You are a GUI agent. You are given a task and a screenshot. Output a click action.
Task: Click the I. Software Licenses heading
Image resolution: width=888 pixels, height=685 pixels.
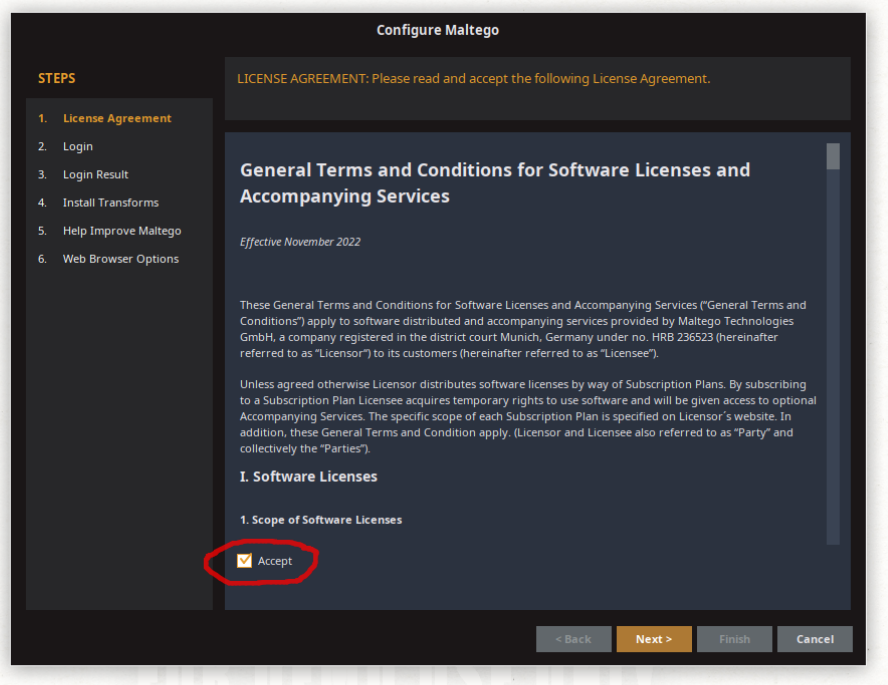(309, 477)
